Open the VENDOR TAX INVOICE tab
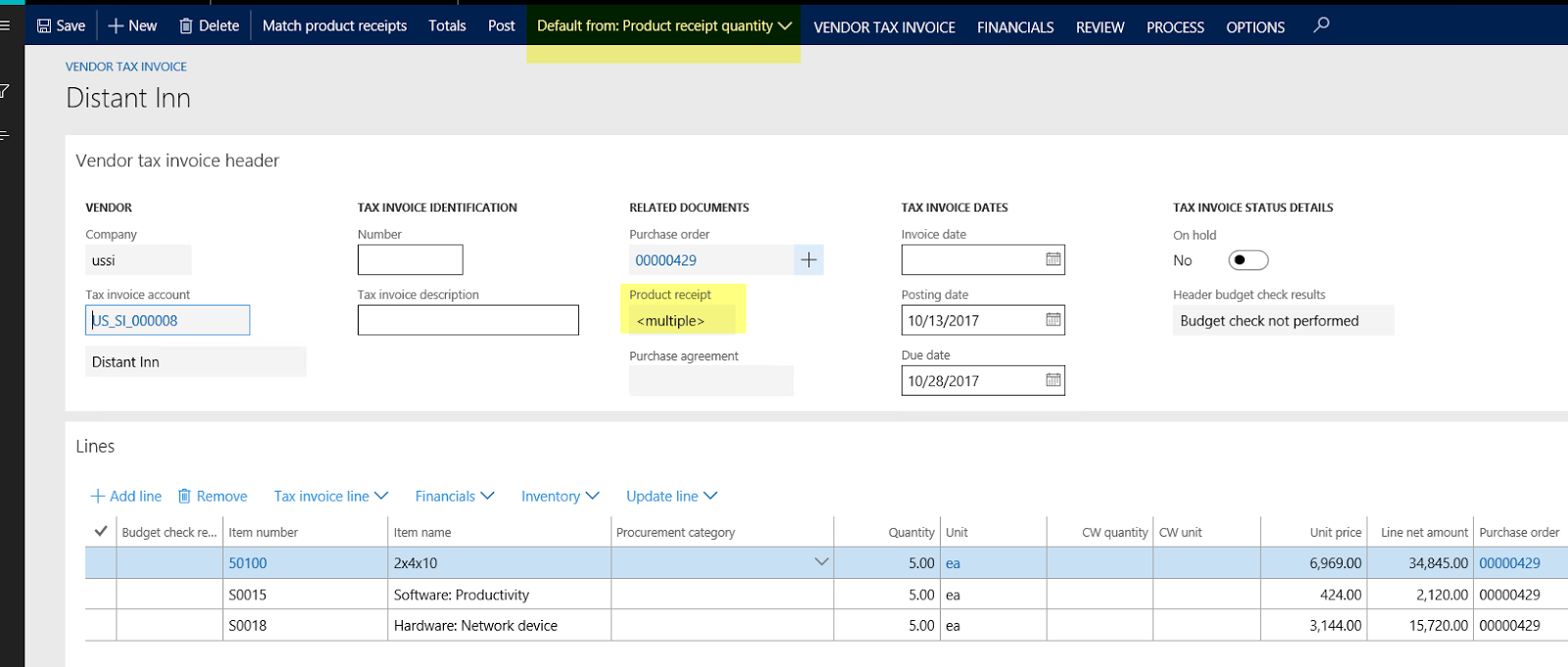 884,27
